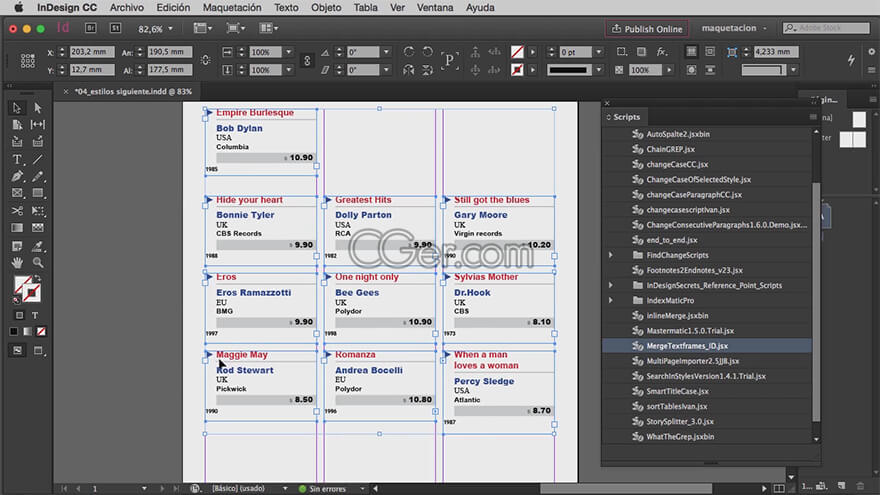Select the Line tool

(38, 159)
